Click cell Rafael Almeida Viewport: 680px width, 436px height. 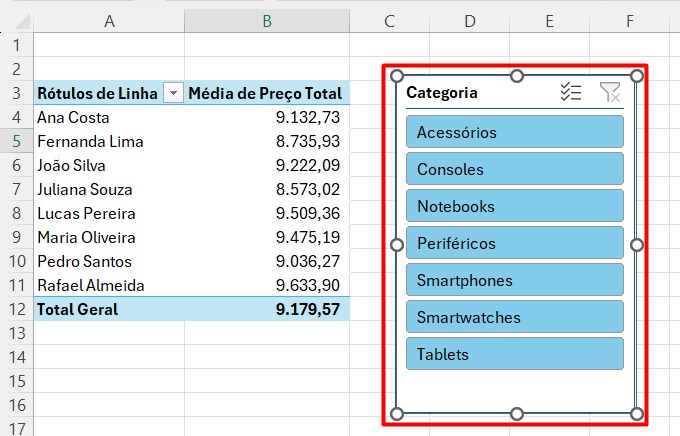(x=109, y=285)
